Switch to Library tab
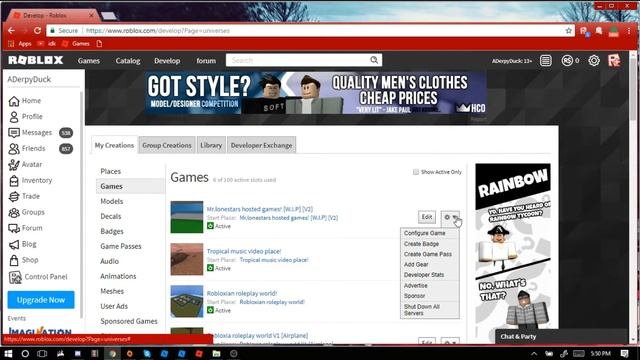640x360 pixels. [211, 145]
